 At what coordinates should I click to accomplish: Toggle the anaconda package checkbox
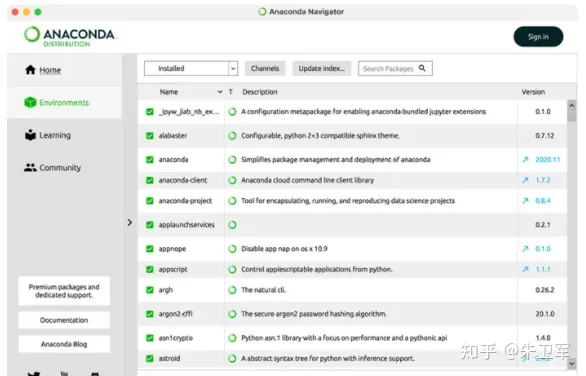(x=150, y=160)
